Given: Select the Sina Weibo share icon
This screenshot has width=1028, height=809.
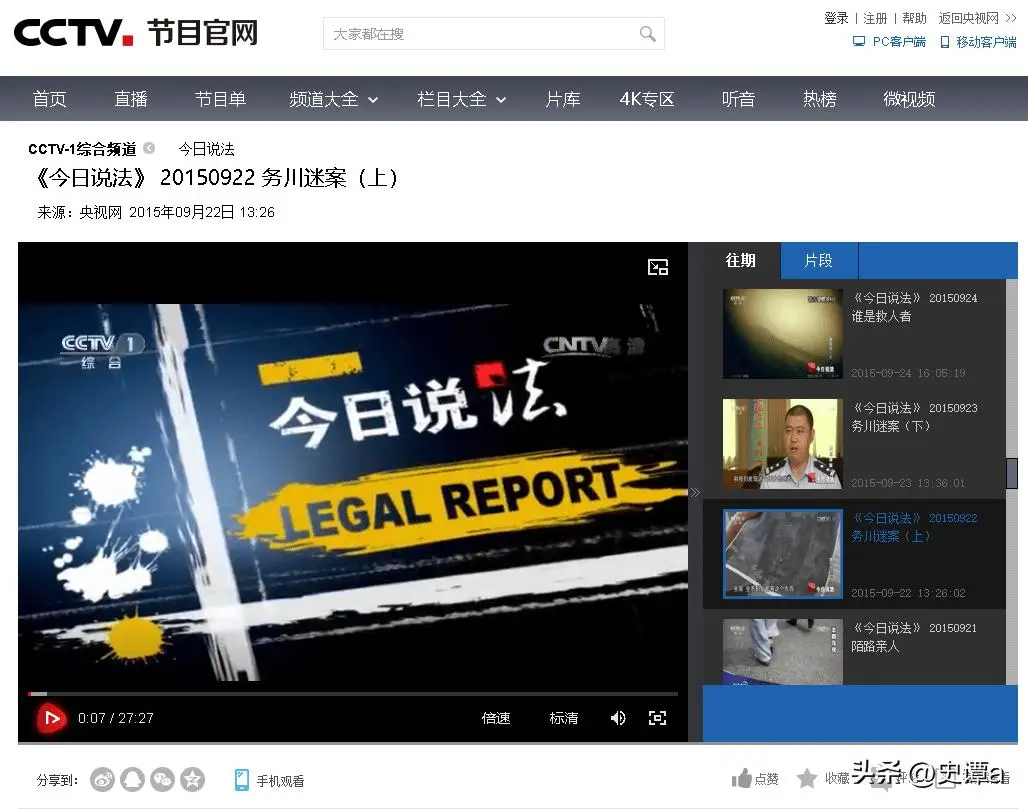Looking at the screenshot, I should pos(102,779).
